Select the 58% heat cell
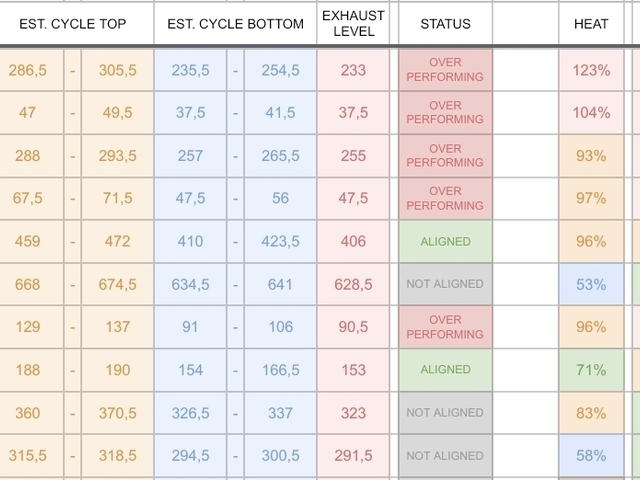Image resolution: width=640 pixels, height=480 pixels. [592, 456]
